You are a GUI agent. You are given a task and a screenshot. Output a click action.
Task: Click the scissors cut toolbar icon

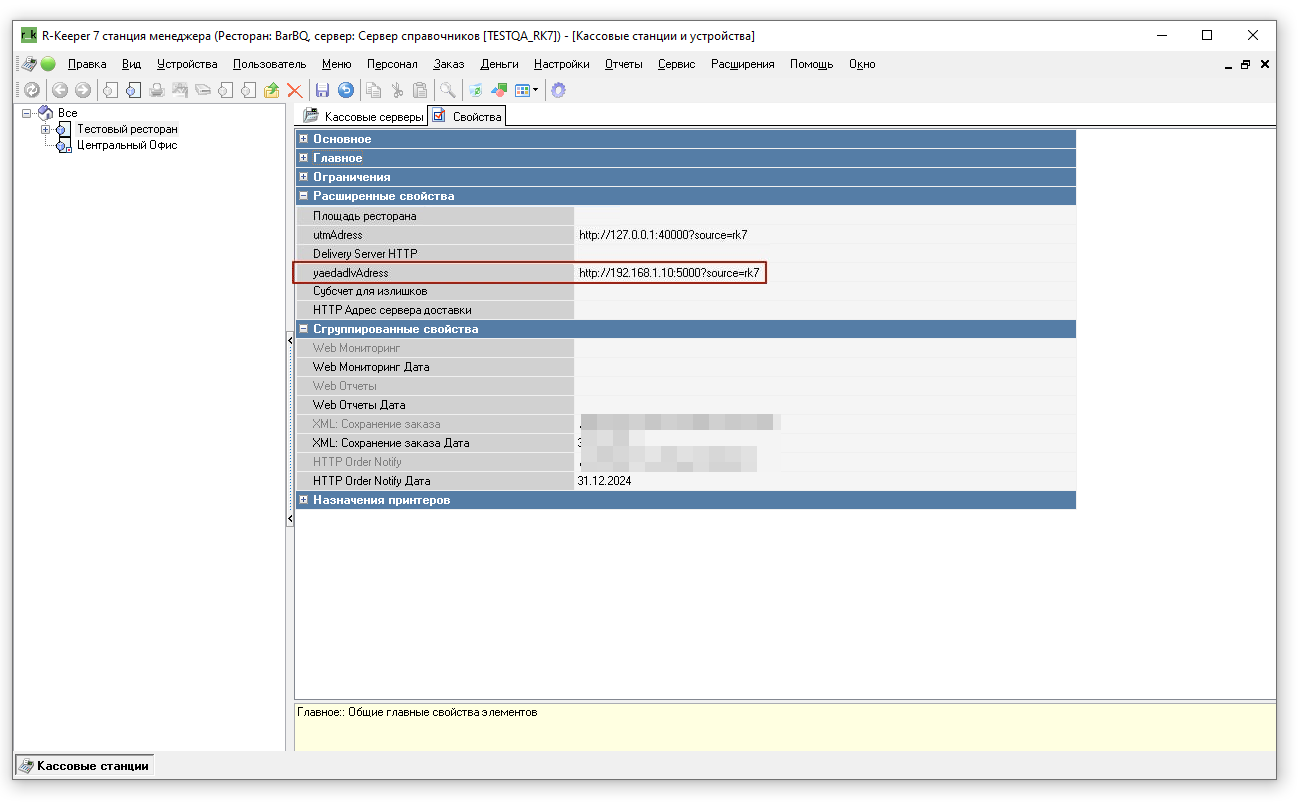tap(397, 90)
